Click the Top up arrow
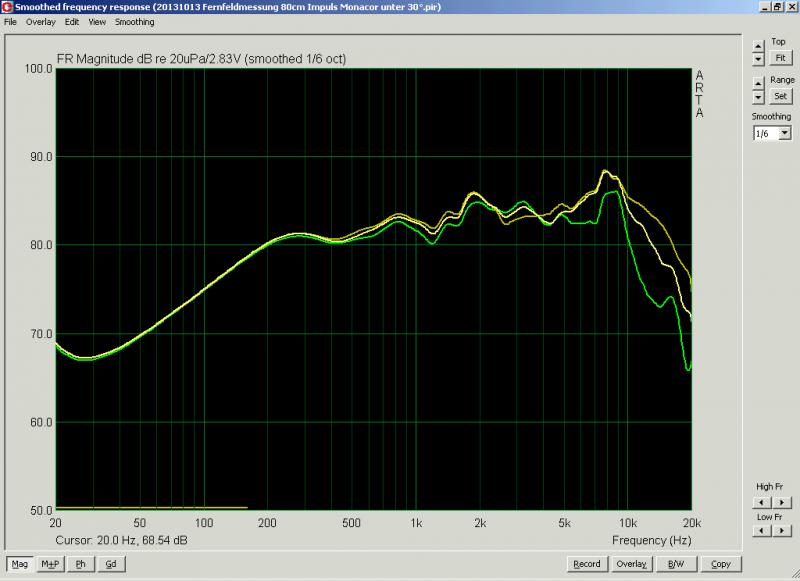Screen dimensions: 800x581 pos(758,46)
